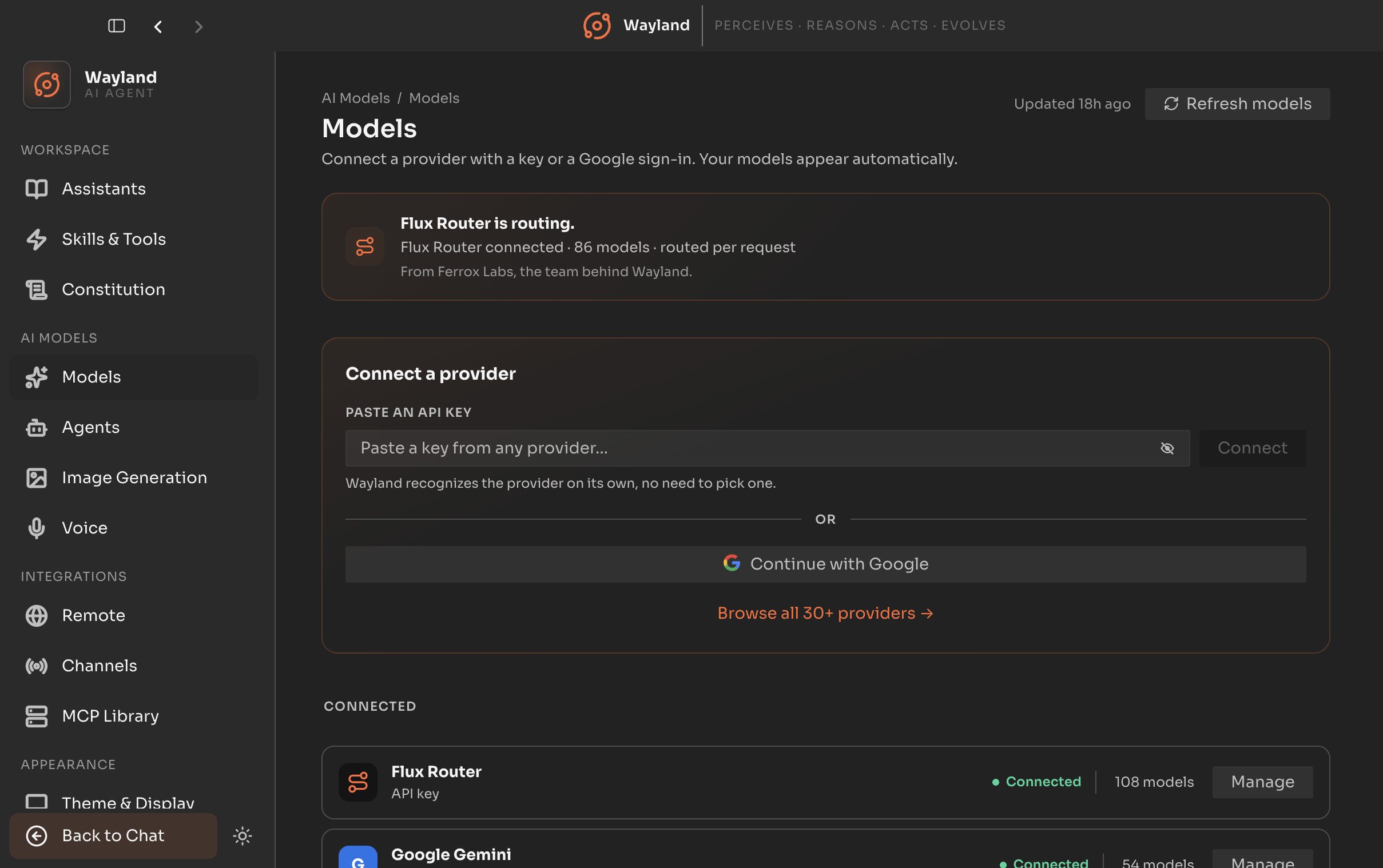1383x868 pixels.
Task: Click the Channels broadcast icon
Action: pos(36,666)
